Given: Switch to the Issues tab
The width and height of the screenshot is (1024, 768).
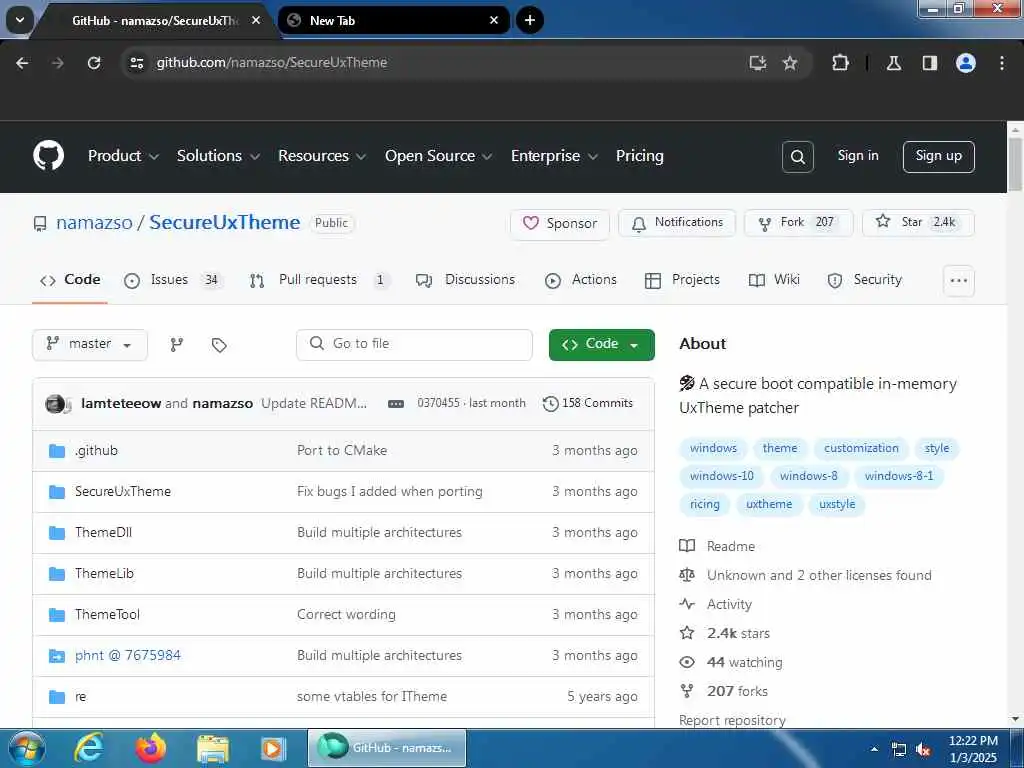Looking at the screenshot, I should pyautogui.click(x=172, y=280).
